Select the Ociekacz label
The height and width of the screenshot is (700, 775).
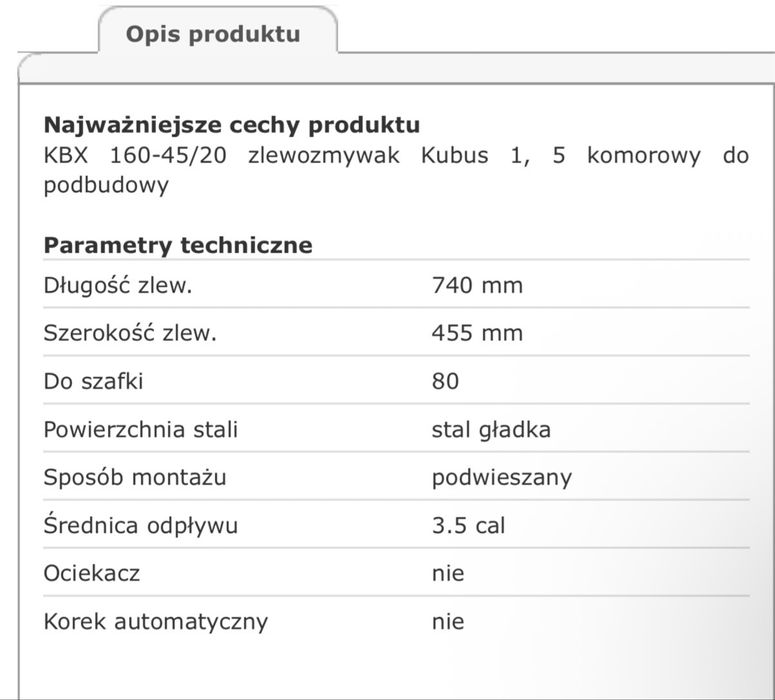coord(92,573)
